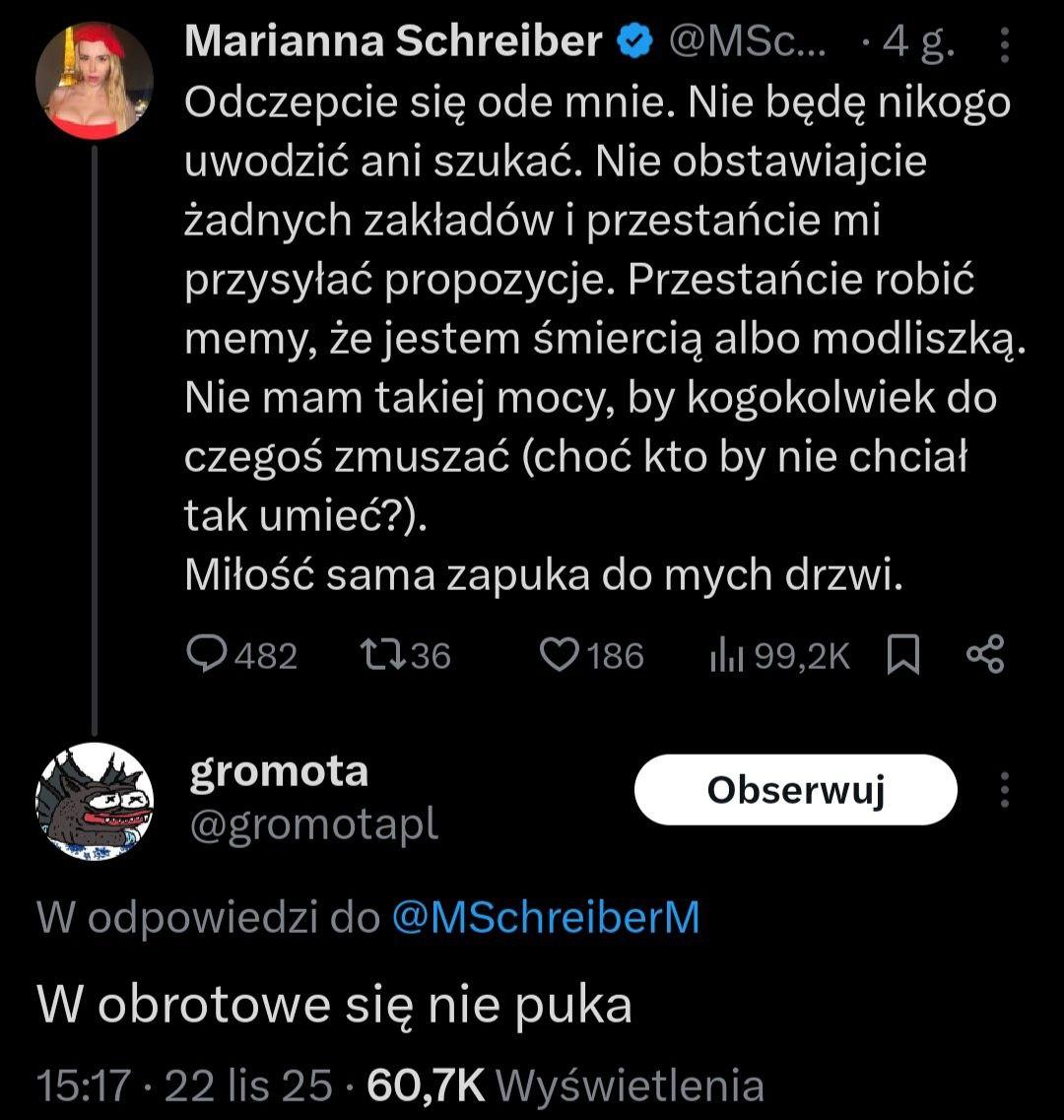
Task: Tap the 15:17 · 22 lis 25 timestamp
Action: 183,1085
